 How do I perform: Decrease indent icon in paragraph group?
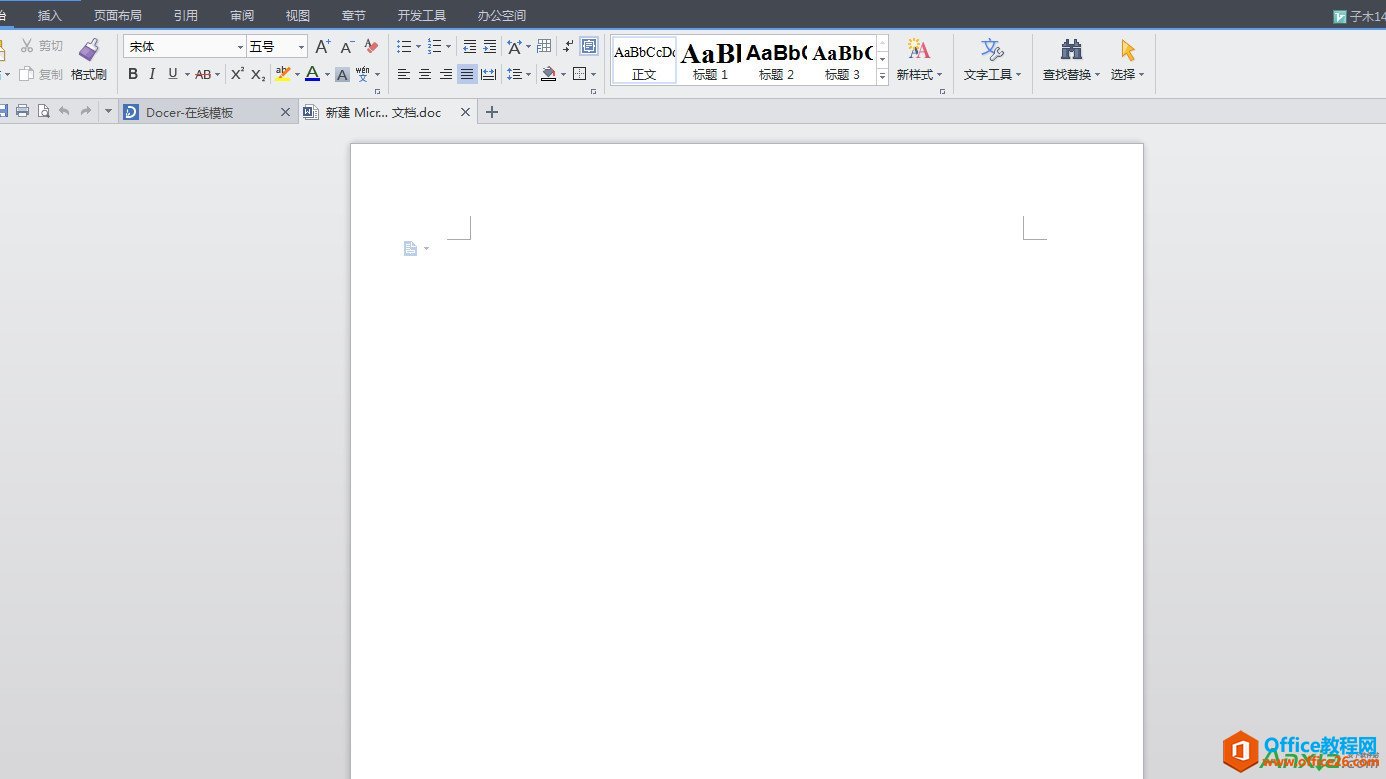tap(469, 46)
